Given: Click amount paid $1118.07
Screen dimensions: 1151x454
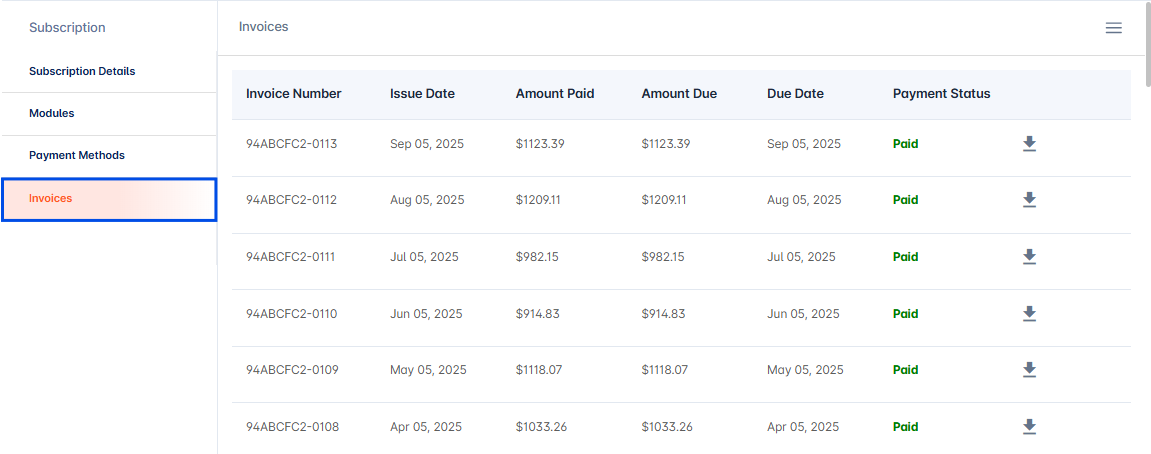Looking at the screenshot, I should click(x=539, y=370).
